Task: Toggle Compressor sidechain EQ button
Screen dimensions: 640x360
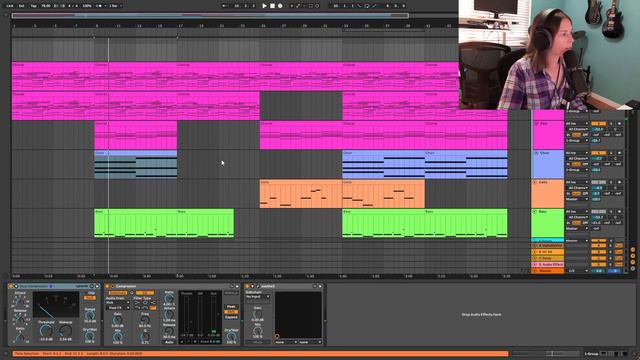Action: coord(144,293)
